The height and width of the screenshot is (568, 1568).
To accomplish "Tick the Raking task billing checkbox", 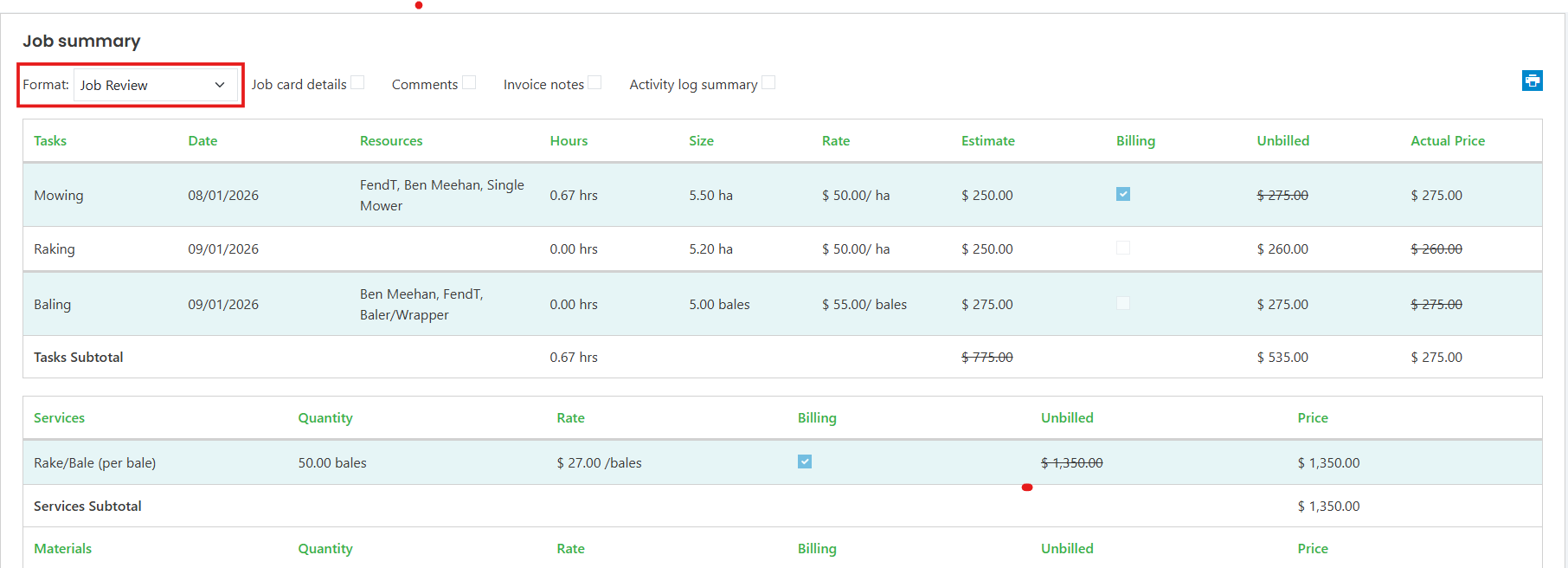I will (1123, 248).
